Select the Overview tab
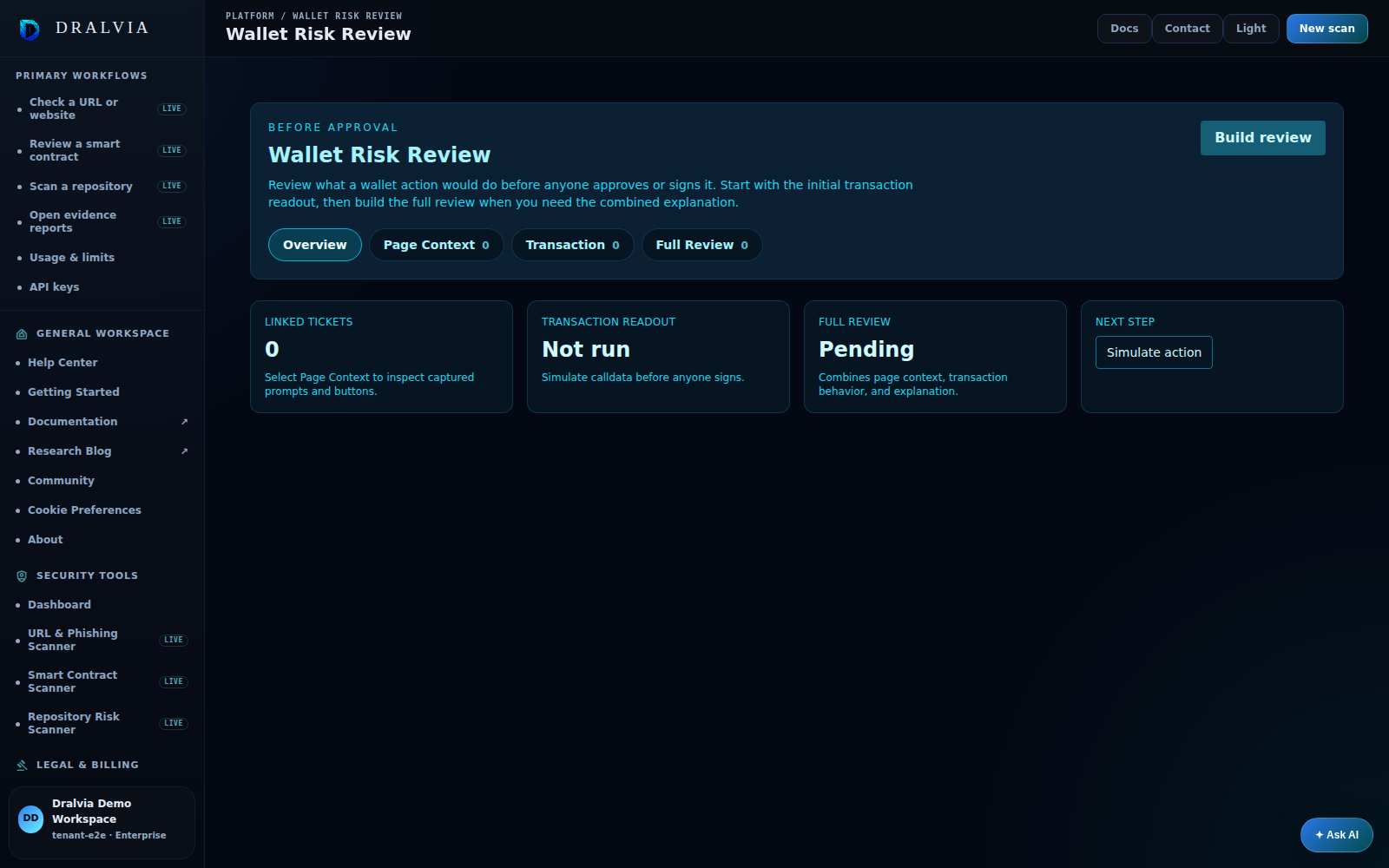The width and height of the screenshot is (1389, 868). coord(315,245)
